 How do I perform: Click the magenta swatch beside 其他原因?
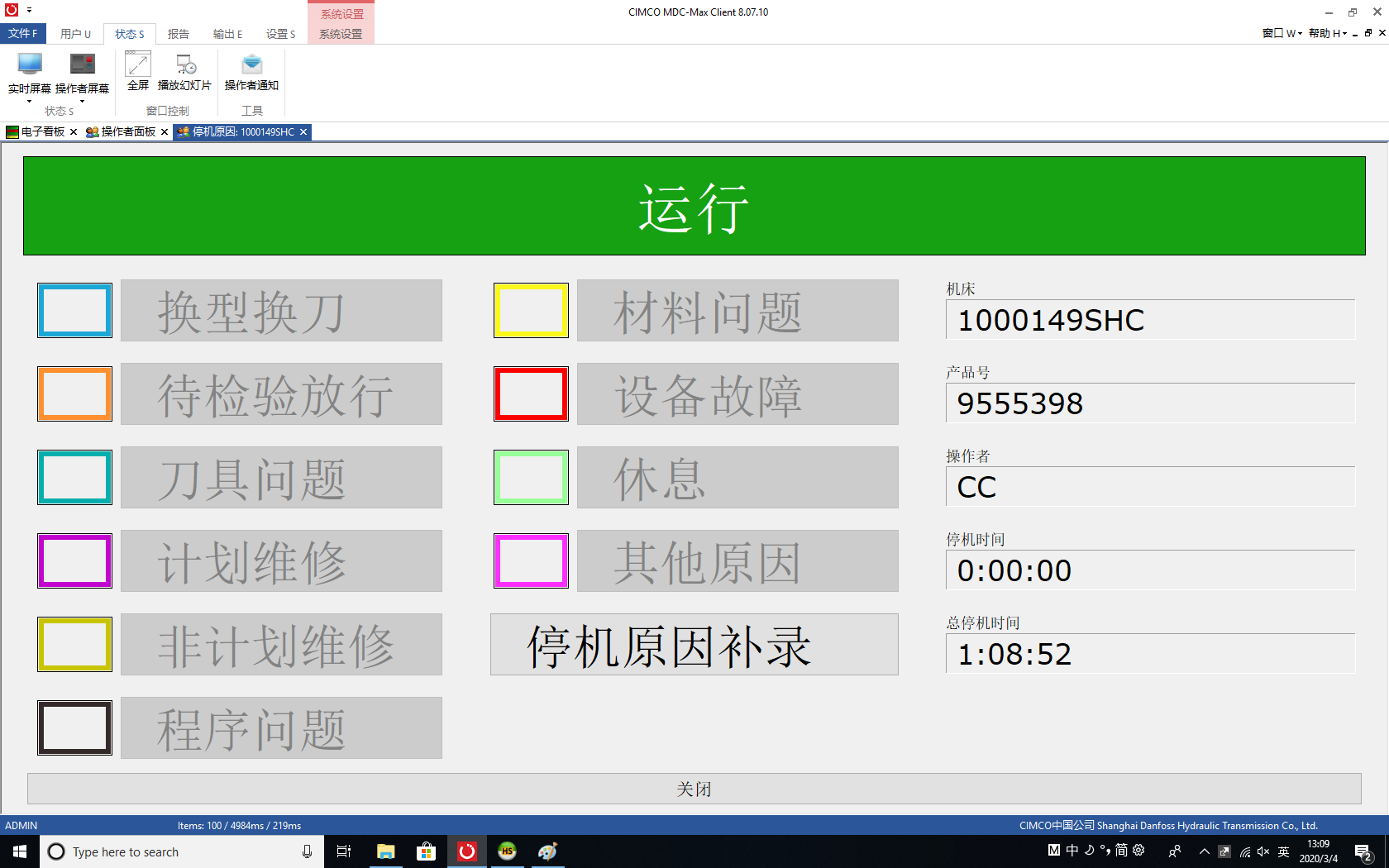[531, 561]
